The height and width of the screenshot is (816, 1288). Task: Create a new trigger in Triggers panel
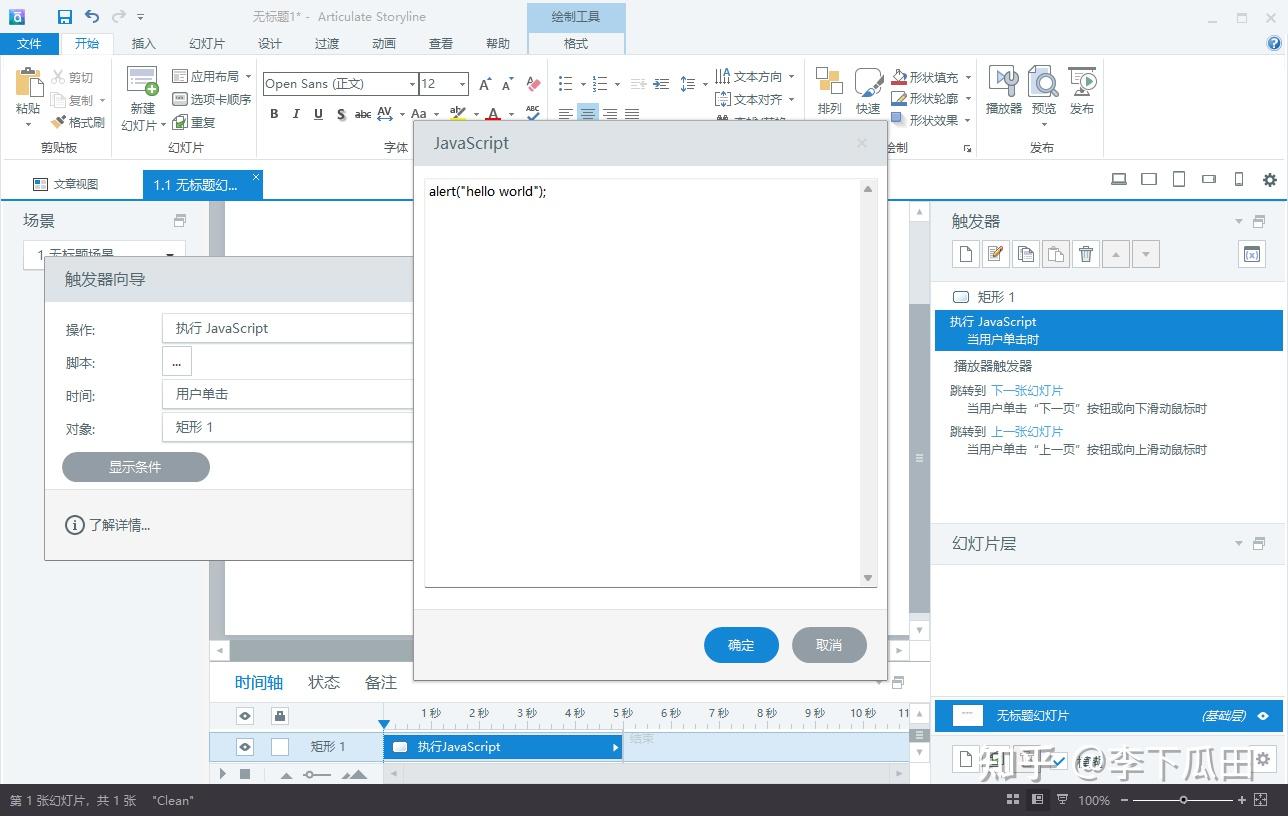coord(965,254)
